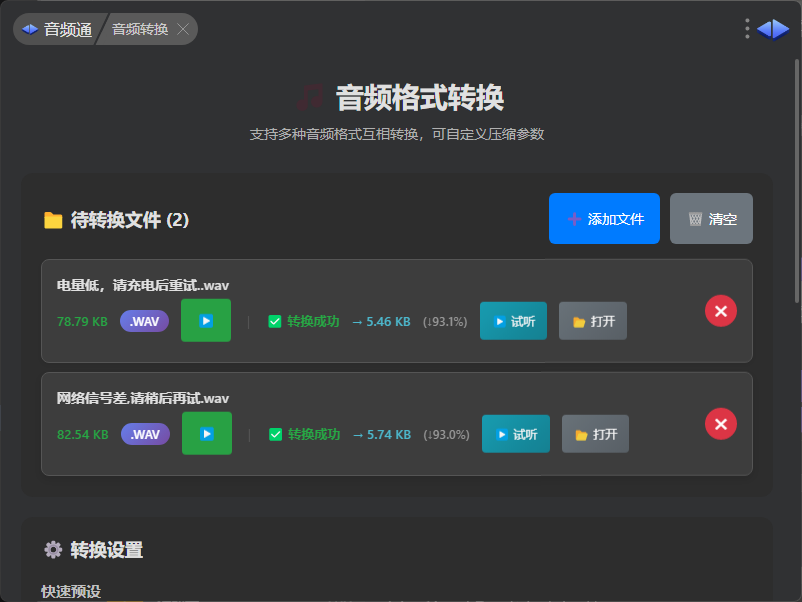This screenshot has width=802, height=602.
Task: Click the music note icon by title
Action: pos(310,98)
